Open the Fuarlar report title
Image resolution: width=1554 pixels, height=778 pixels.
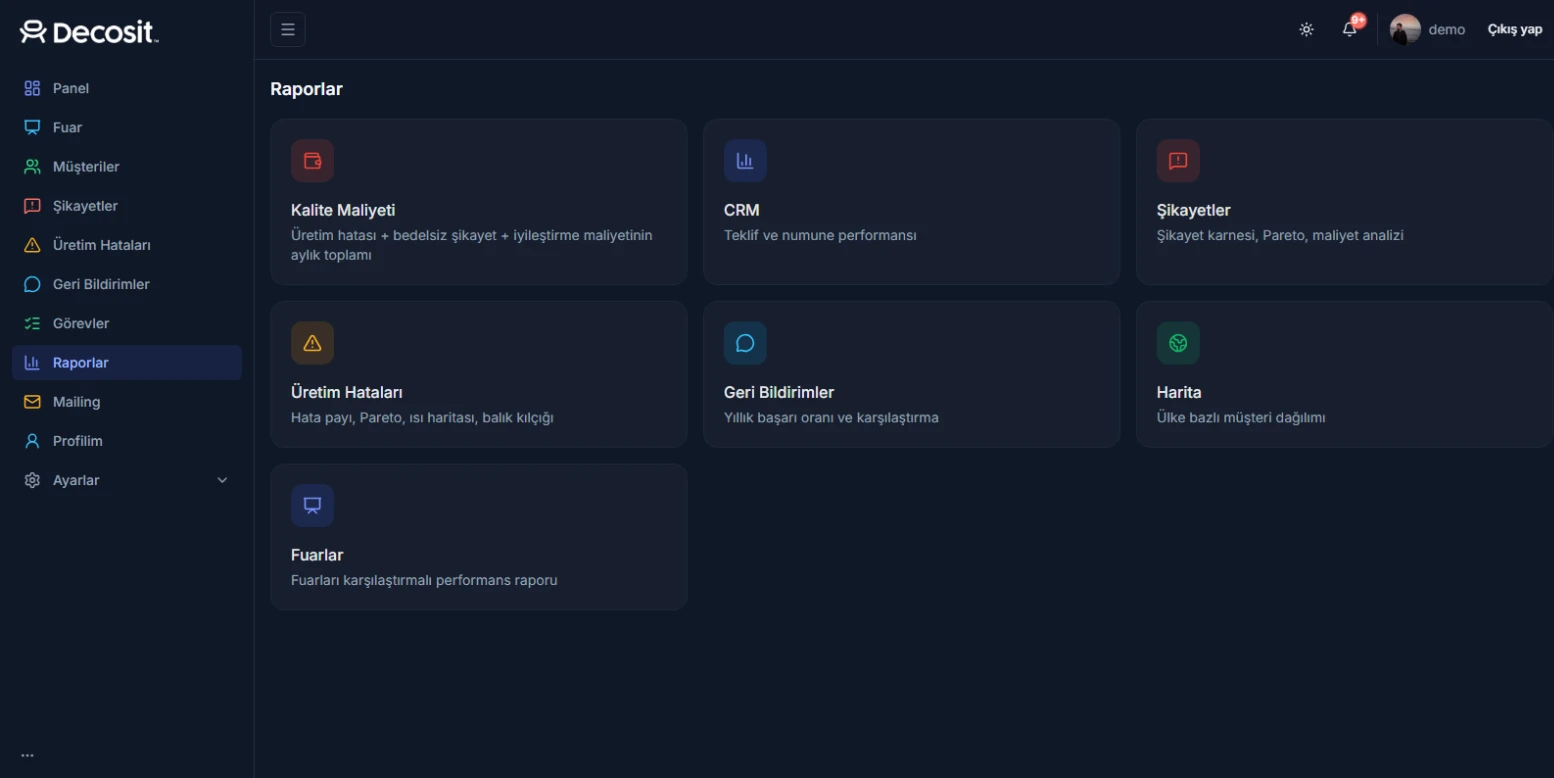coord(317,554)
